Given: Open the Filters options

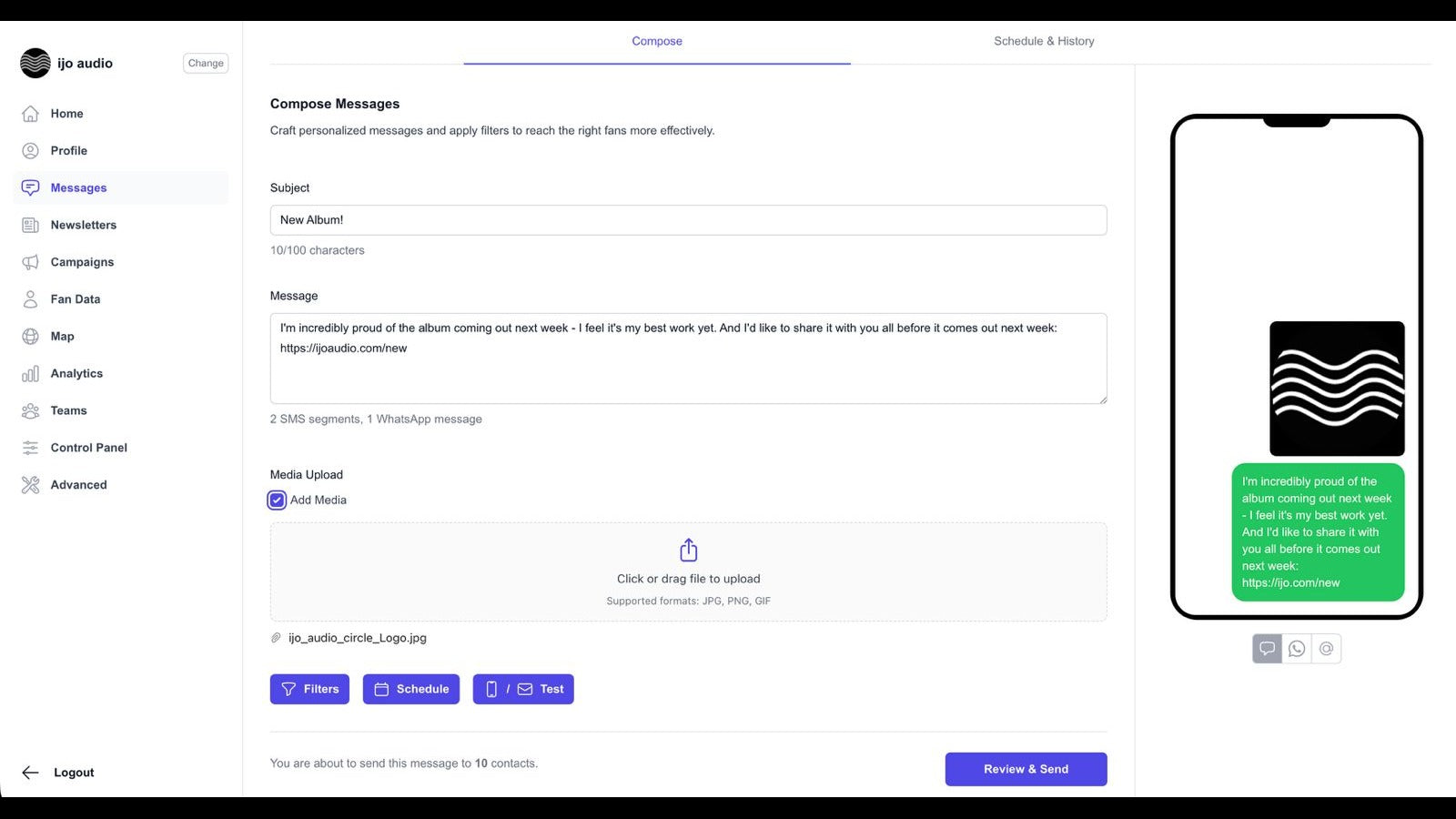Looking at the screenshot, I should 309,689.
